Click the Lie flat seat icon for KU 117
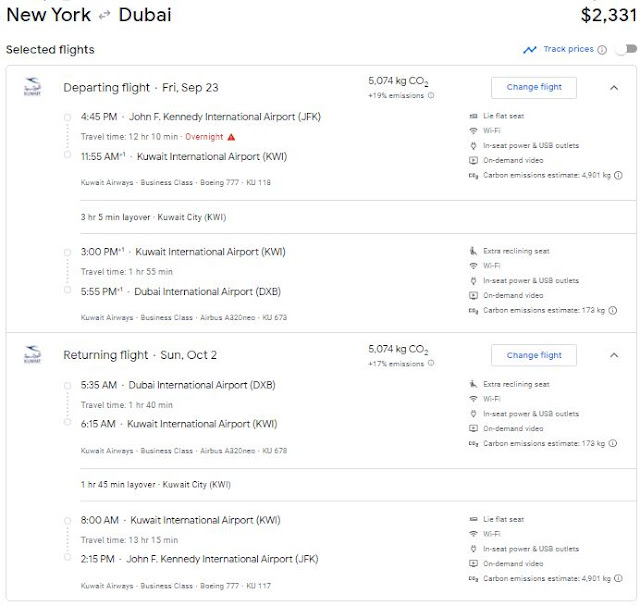 tap(473, 519)
